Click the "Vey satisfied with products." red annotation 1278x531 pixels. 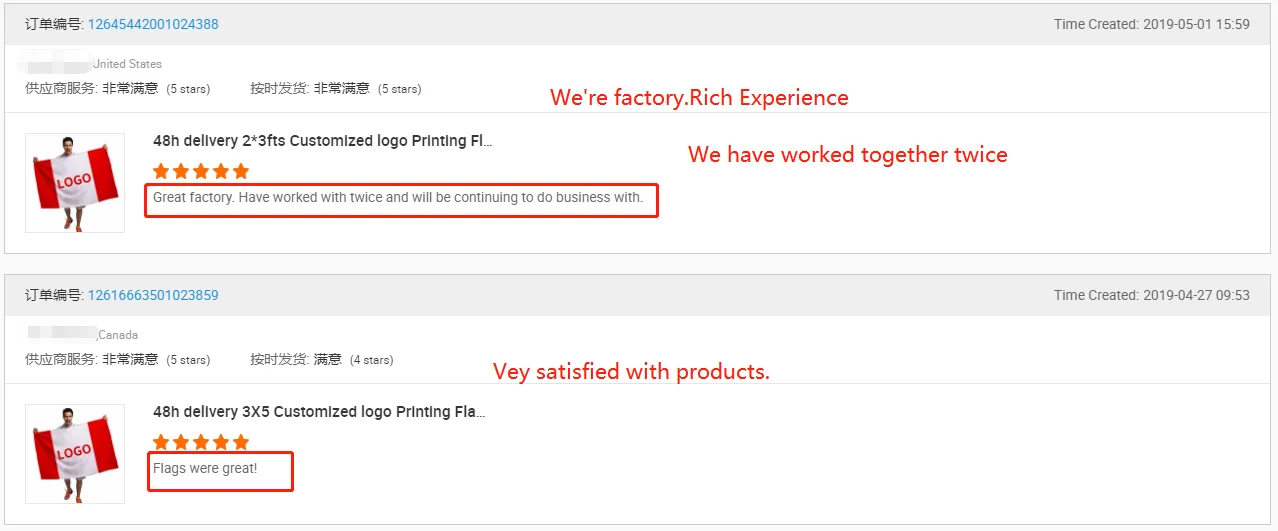click(631, 372)
